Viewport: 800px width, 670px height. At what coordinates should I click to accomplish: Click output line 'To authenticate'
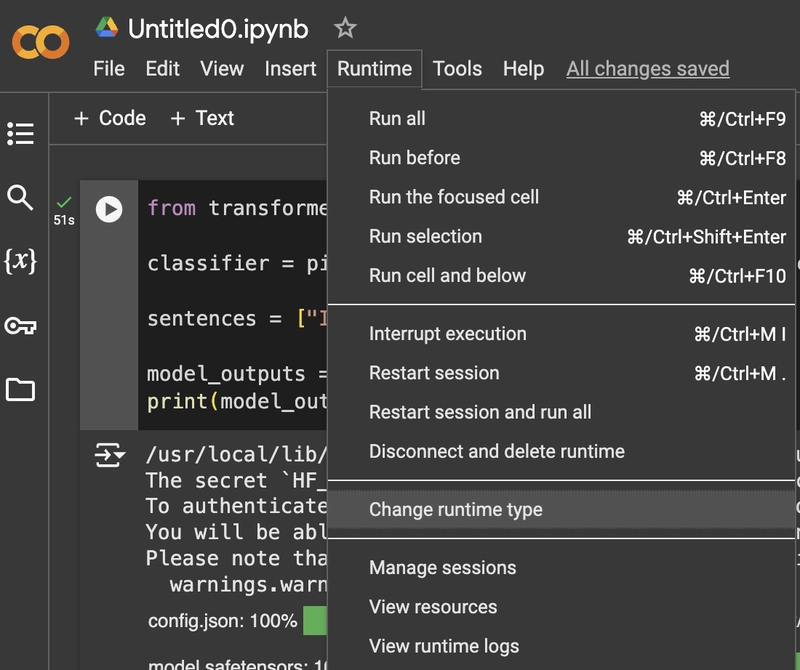(236, 506)
